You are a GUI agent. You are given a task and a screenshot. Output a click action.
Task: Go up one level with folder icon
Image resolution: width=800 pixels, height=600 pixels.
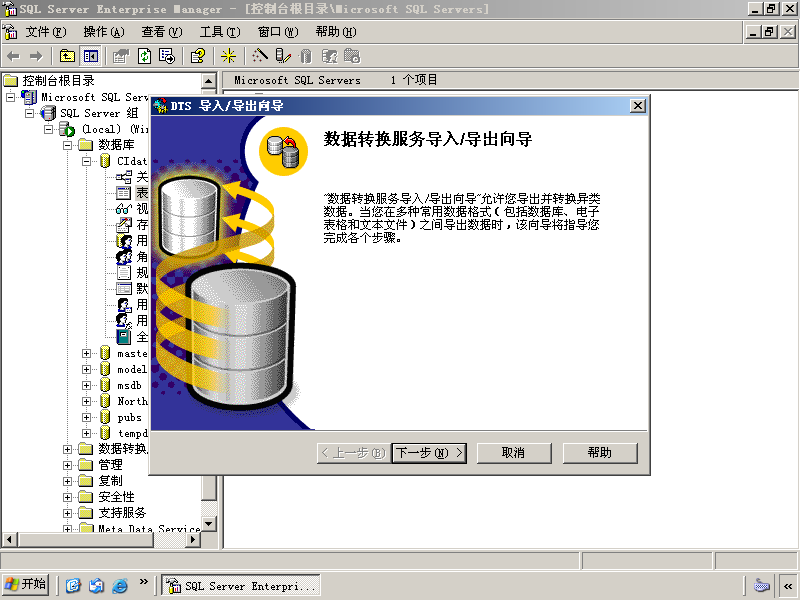67,56
